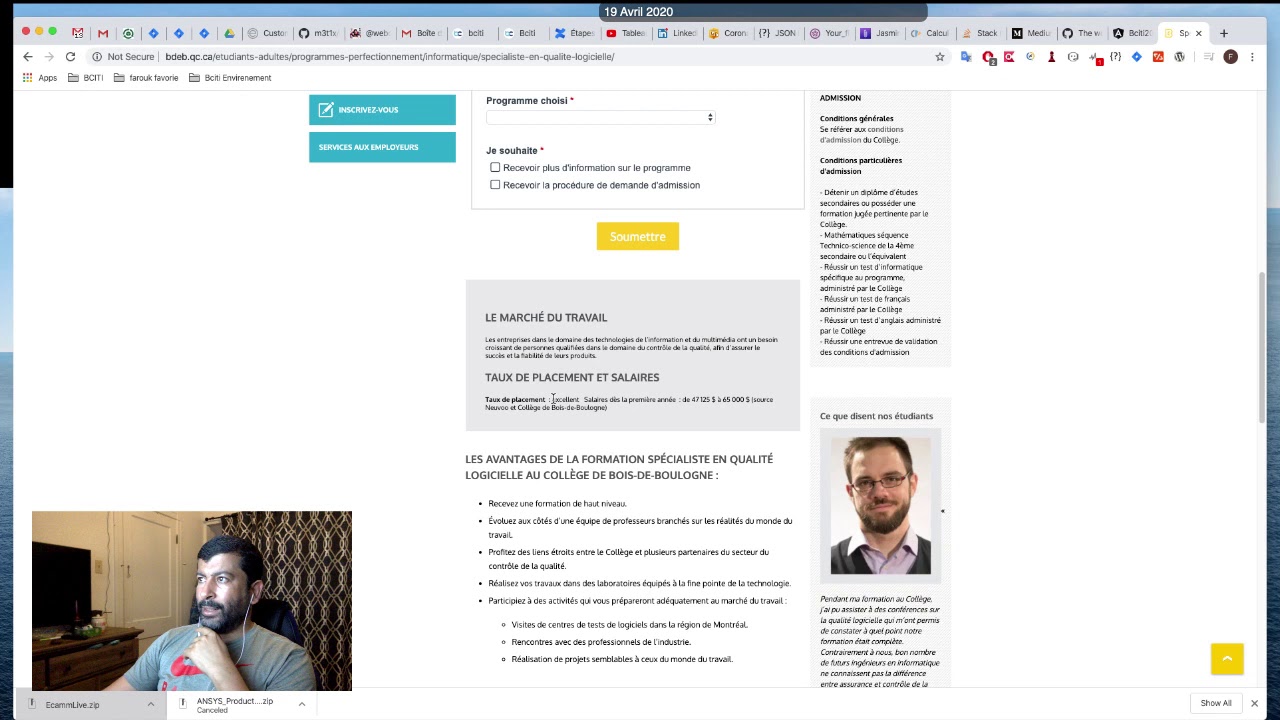Click the blue diamond extension icon
This screenshot has width=1280, height=720.
point(1137,57)
